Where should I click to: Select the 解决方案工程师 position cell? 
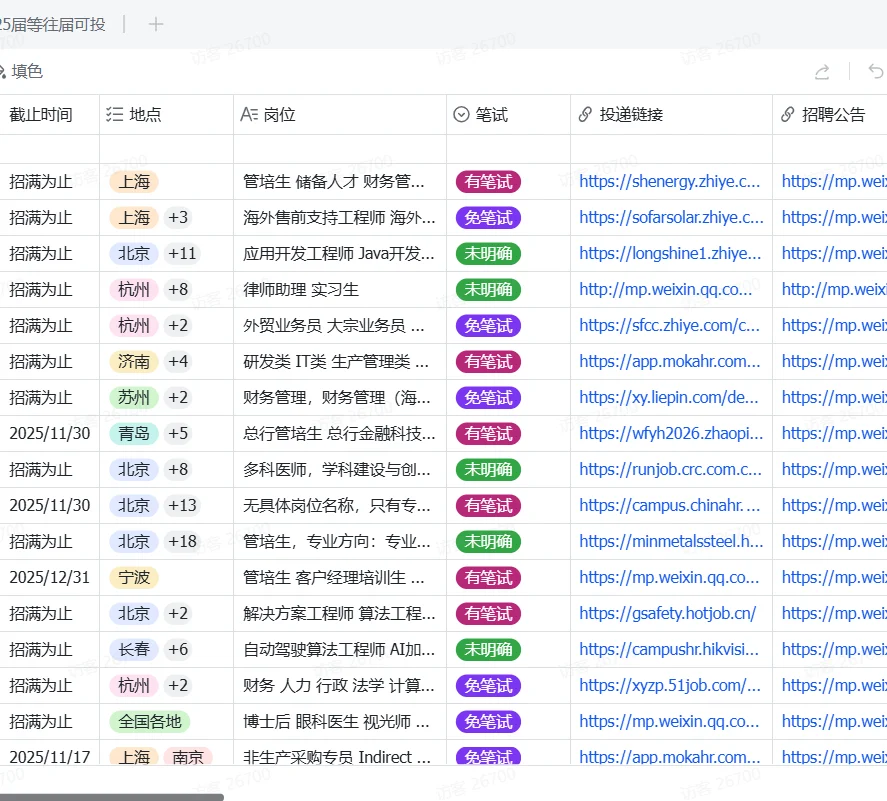(340, 614)
